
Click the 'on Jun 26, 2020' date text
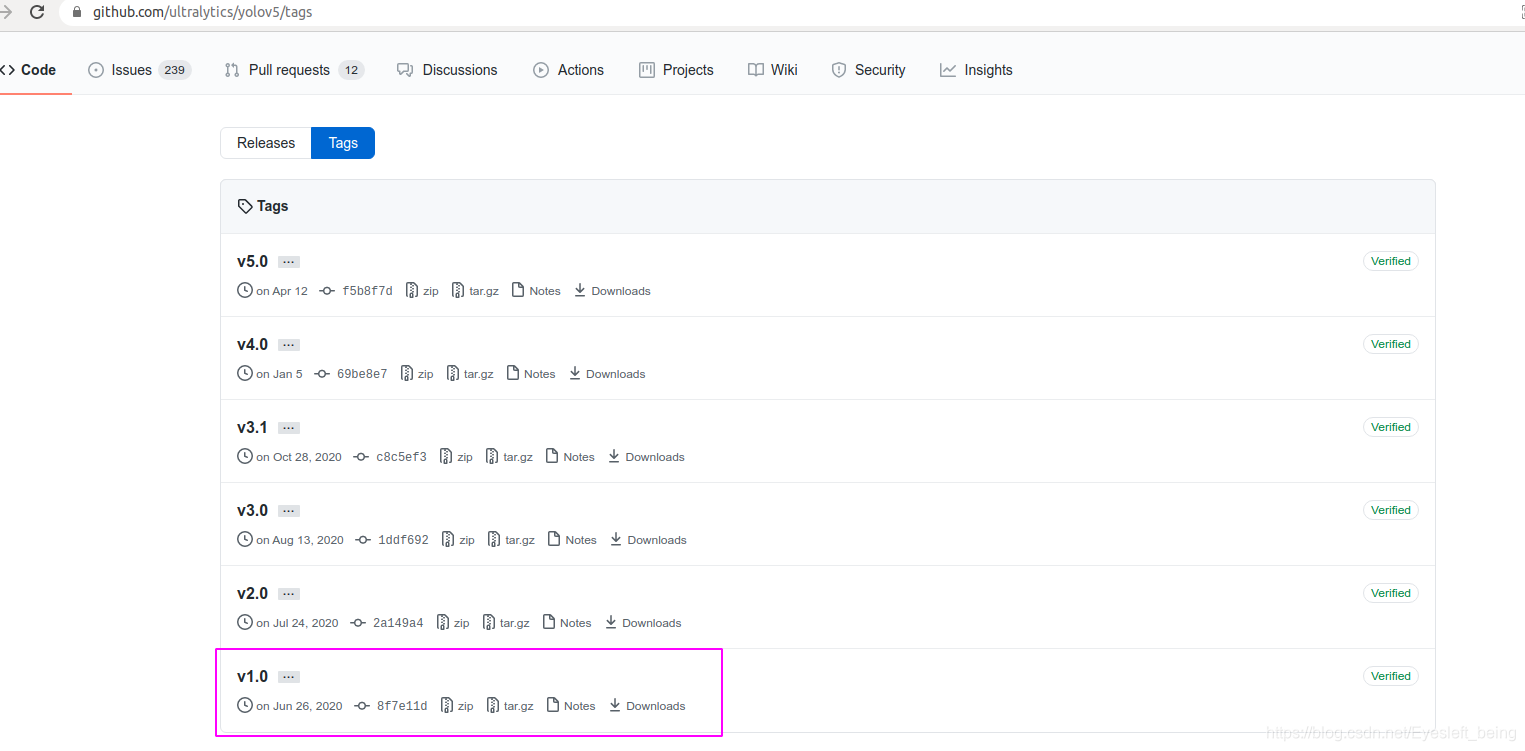pos(299,706)
